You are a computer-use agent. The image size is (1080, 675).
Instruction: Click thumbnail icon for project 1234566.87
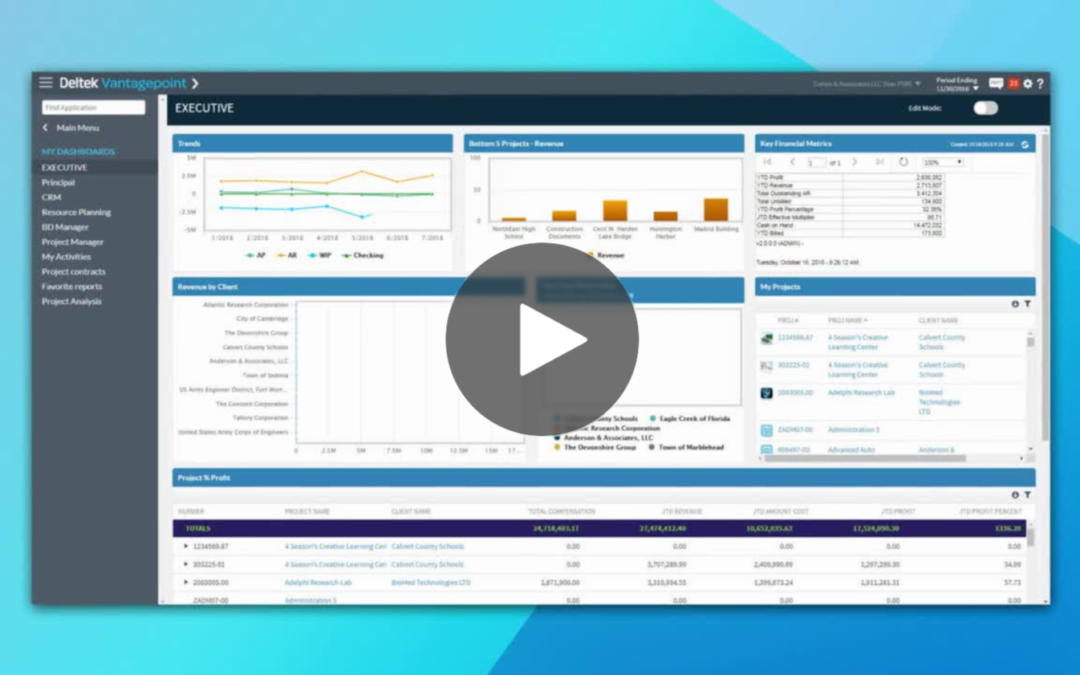click(x=767, y=338)
